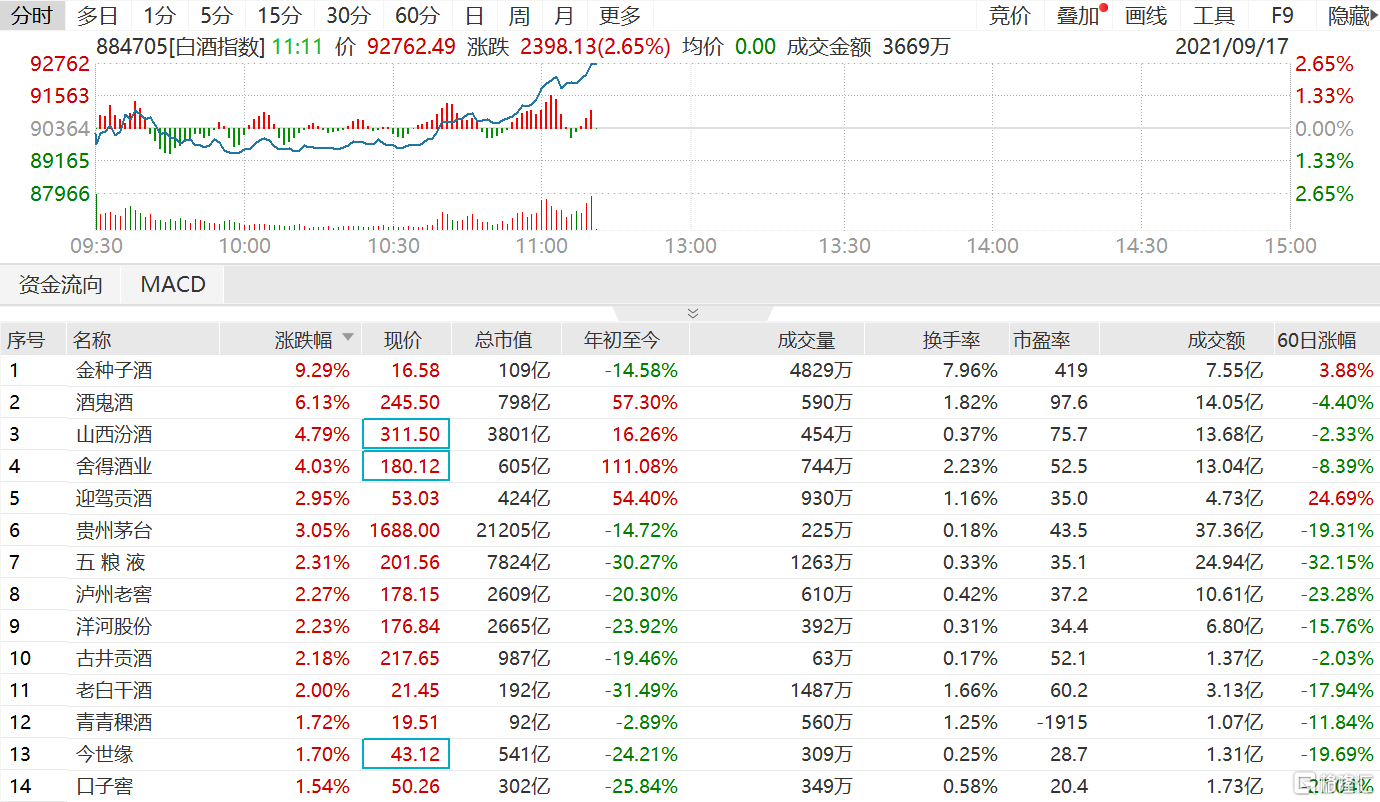This screenshot has height=802, width=1380.
Task: Select the 酒鬼酒 stock row
Action: point(690,402)
